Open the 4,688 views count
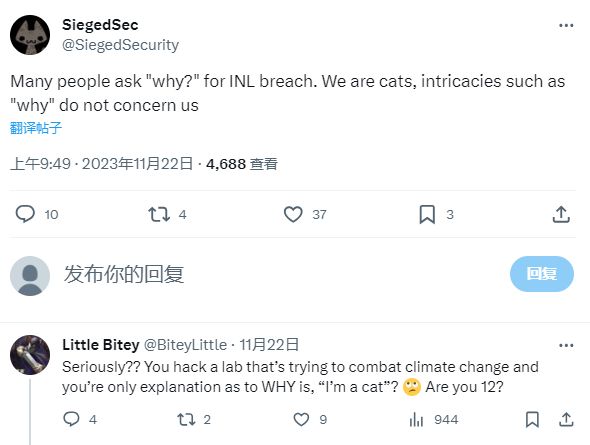Image resolution: width=590 pixels, height=445 pixels. click(242, 164)
